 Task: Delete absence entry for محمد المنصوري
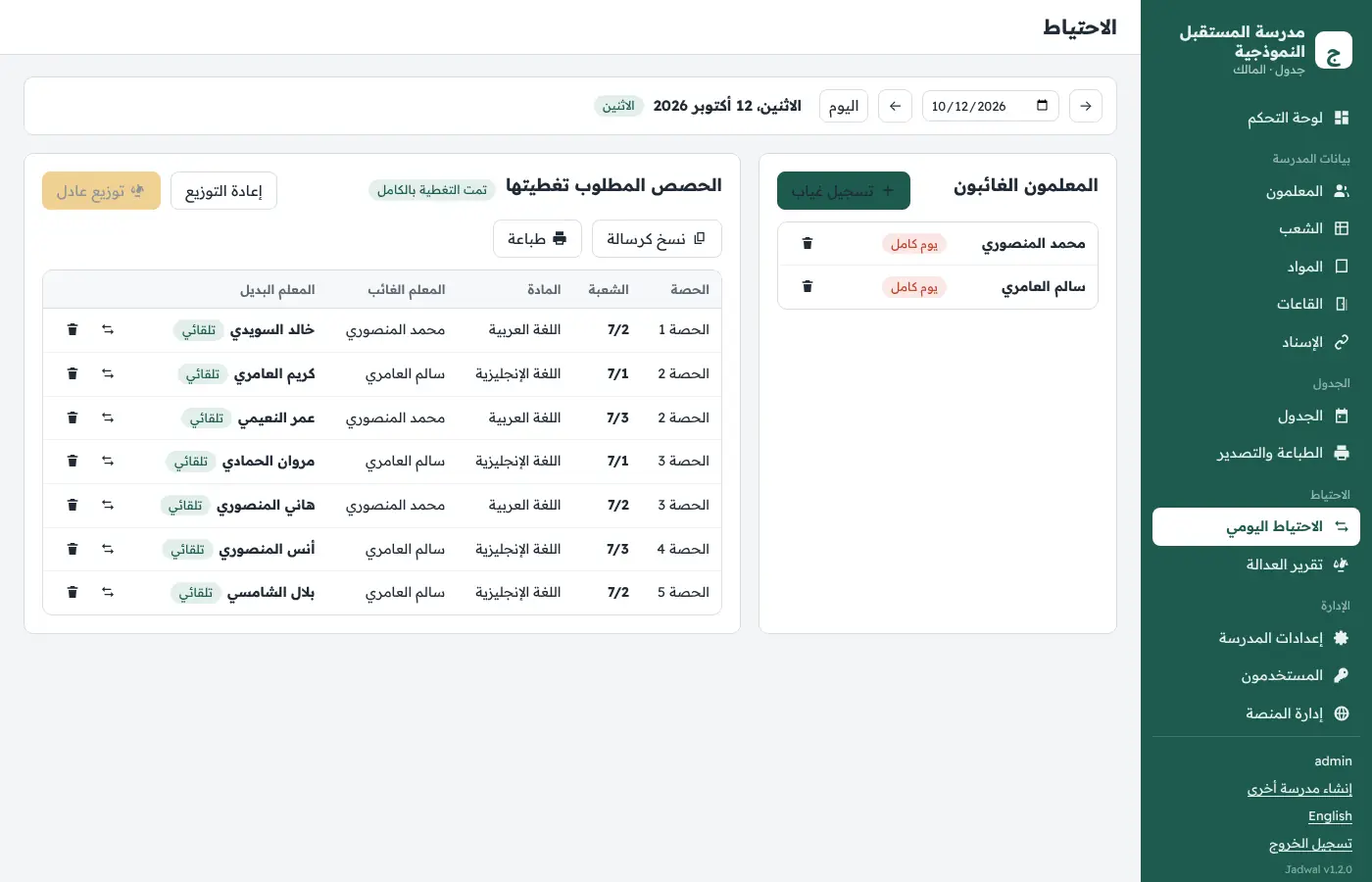point(808,243)
